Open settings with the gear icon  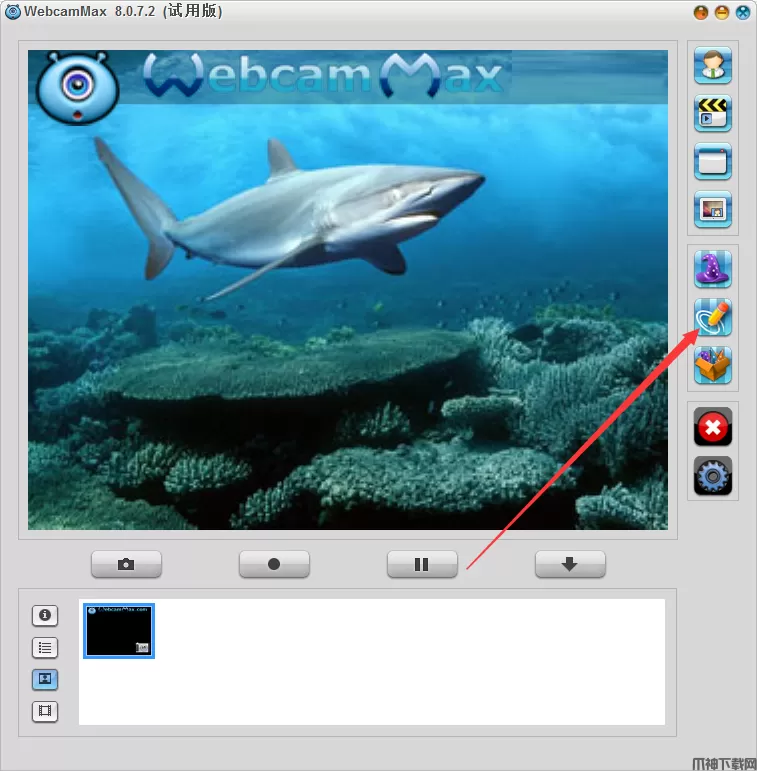713,475
